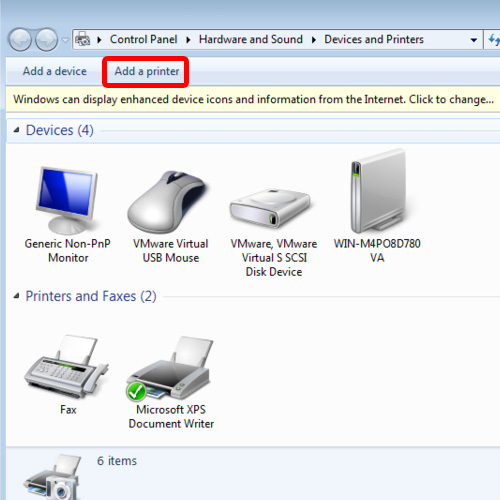Image resolution: width=500 pixels, height=500 pixels.
Task: Click the yellow enhanced device icons information bar
Action: [x=253, y=99]
